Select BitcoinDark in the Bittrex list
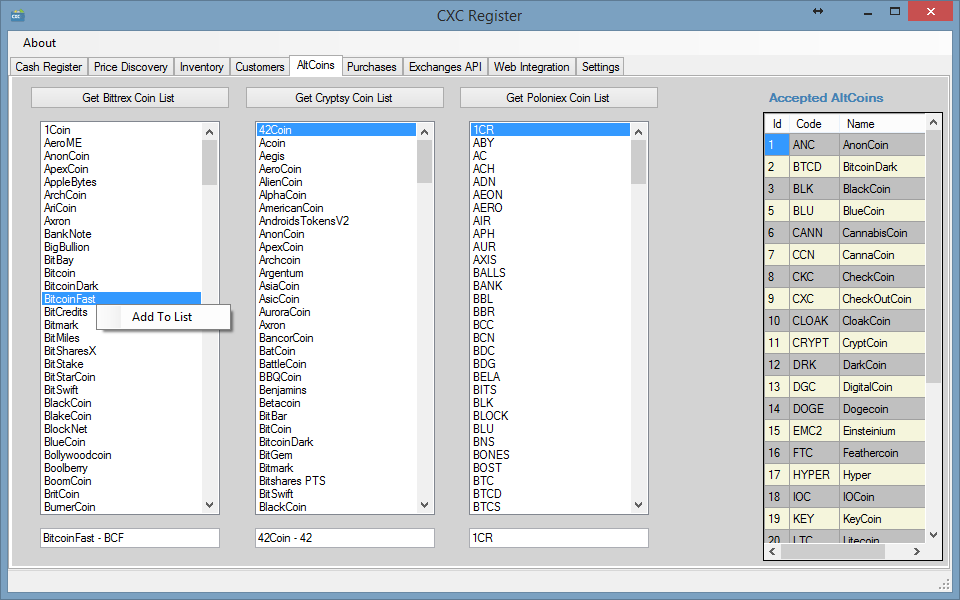960x600 pixels. (x=122, y=286)
